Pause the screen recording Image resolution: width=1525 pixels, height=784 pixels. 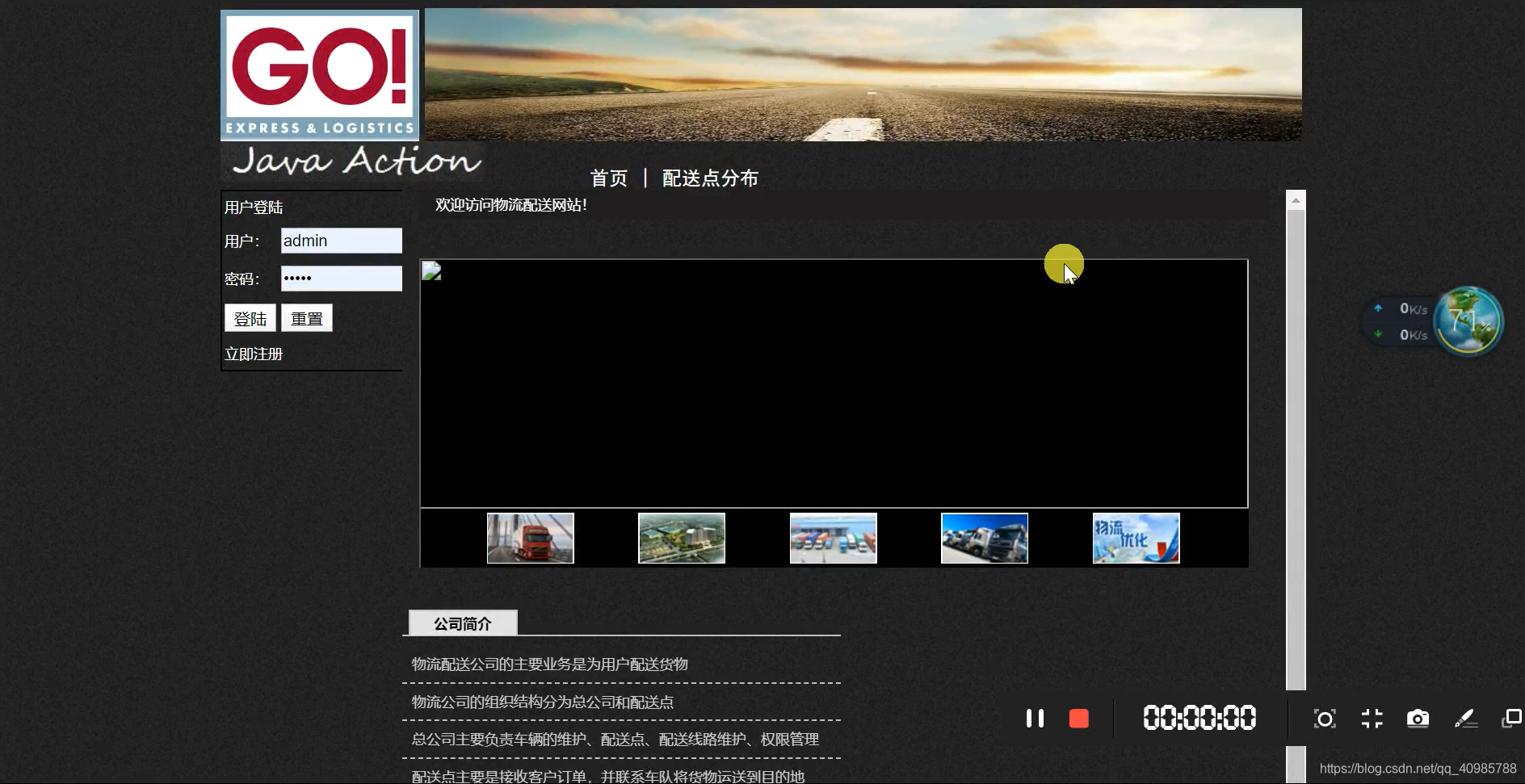1035,718
